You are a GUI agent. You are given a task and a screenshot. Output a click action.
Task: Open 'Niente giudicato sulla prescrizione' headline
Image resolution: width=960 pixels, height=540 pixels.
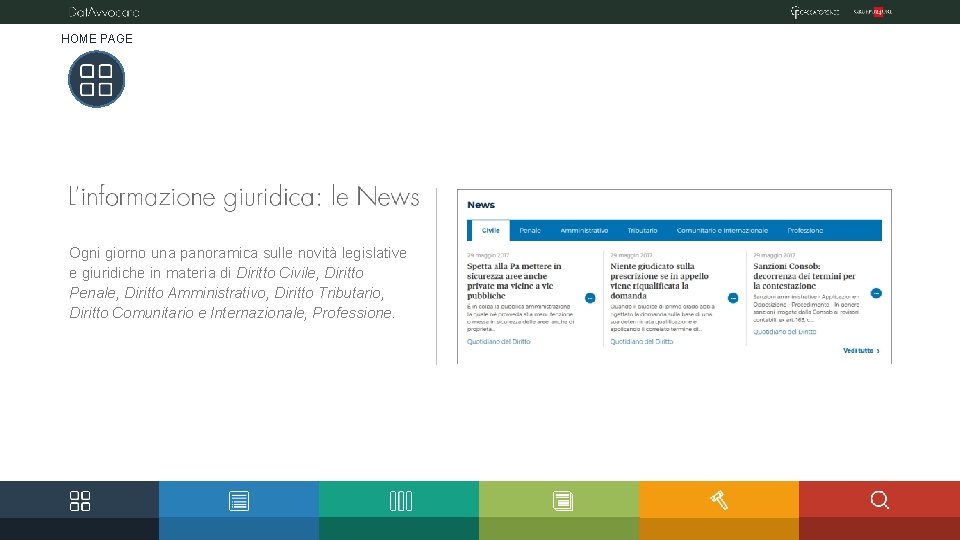(659, 281)
